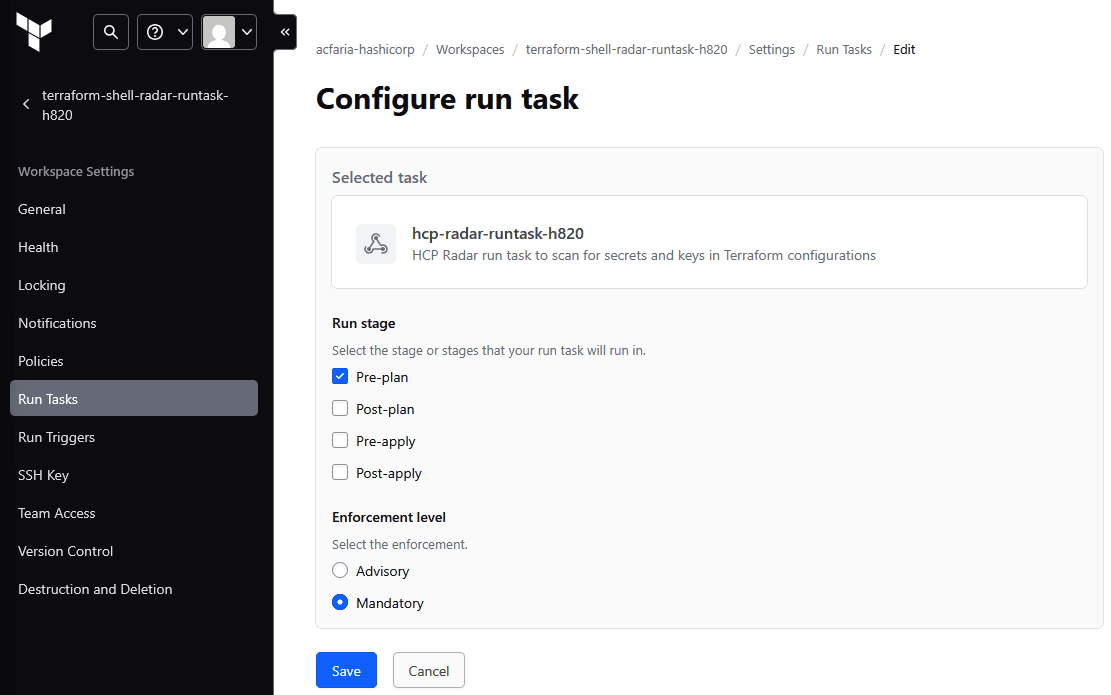Navigate to Workspaces in breadcrumb

(470, 49)
